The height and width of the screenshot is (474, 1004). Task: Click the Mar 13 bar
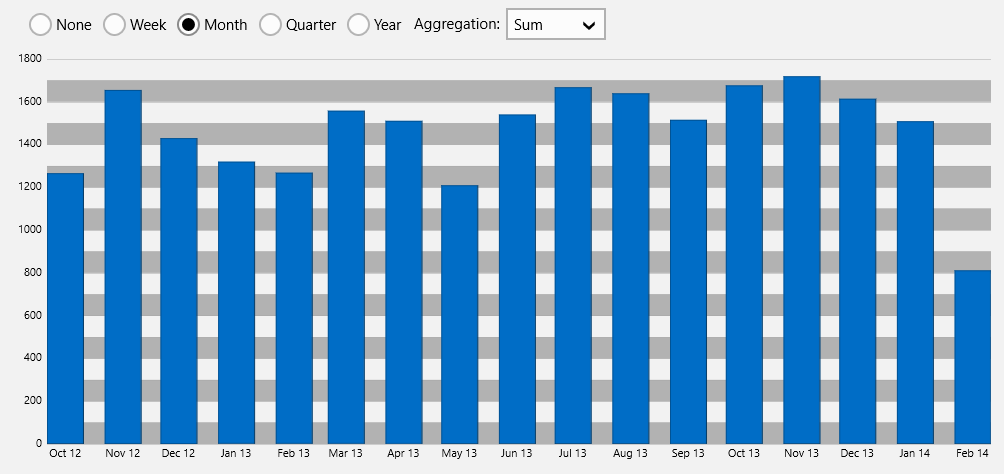click(346, 277)
